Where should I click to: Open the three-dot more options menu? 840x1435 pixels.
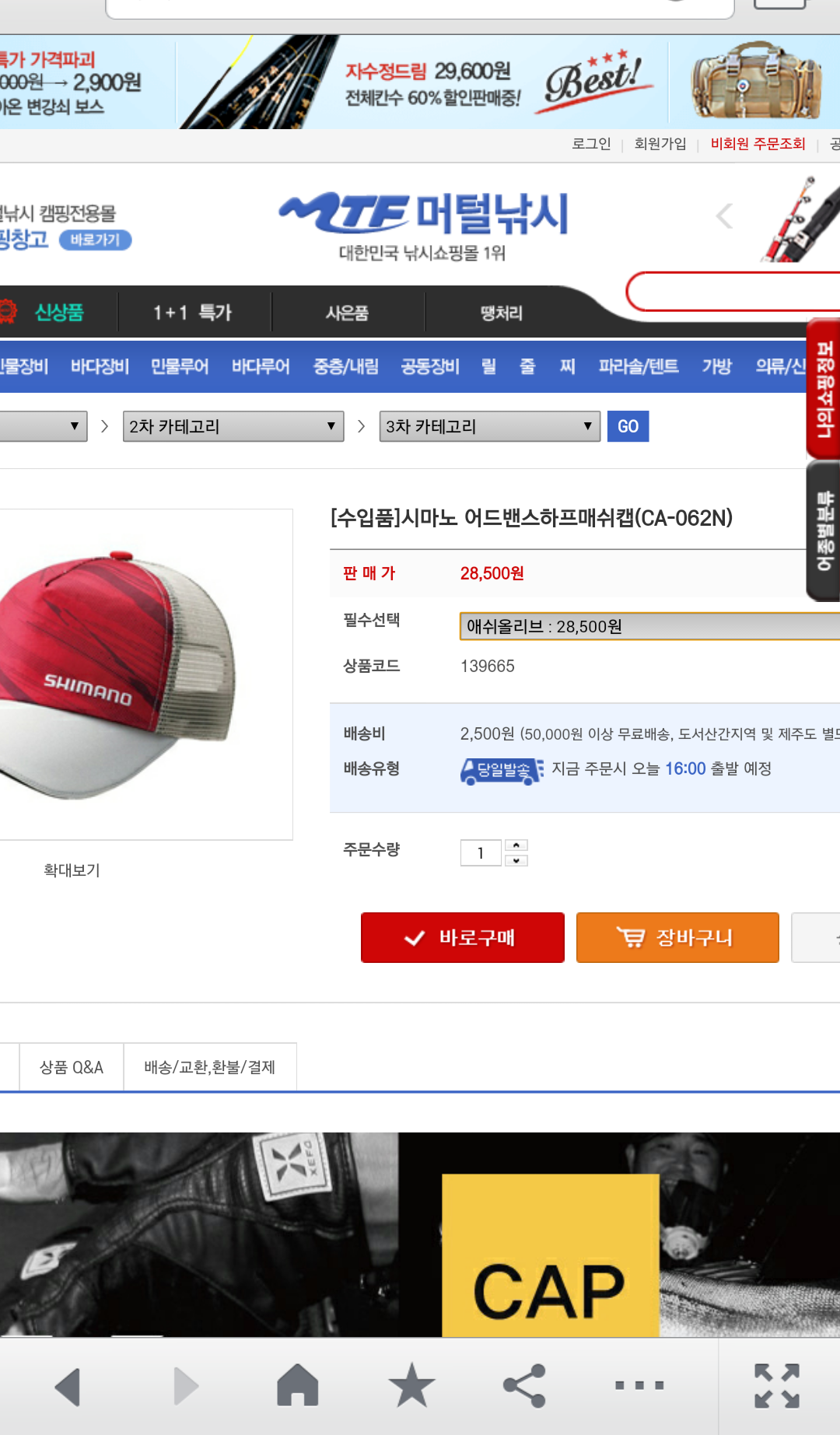[x=639, y=1385]
